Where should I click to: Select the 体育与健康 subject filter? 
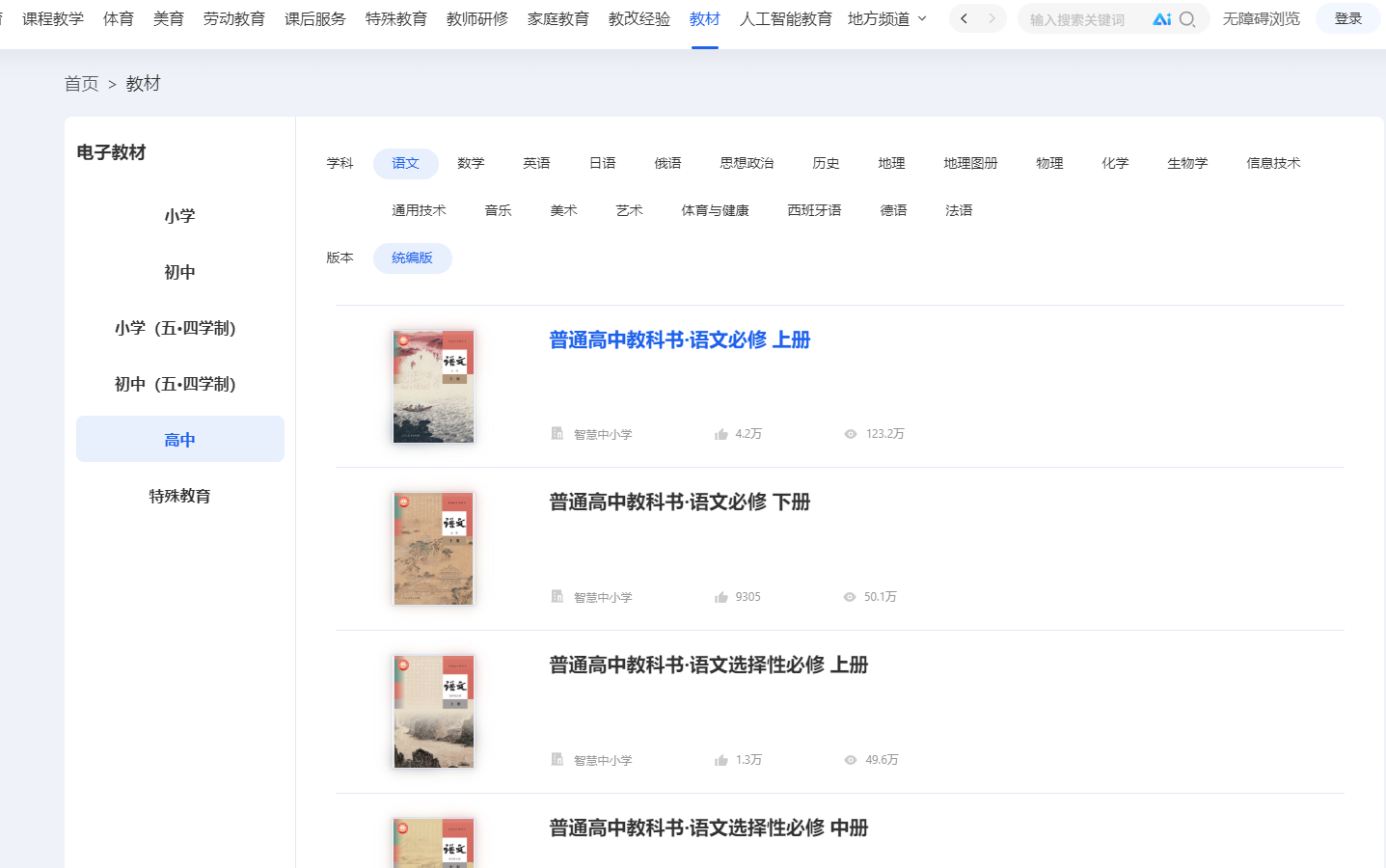[x=716, y=210]
